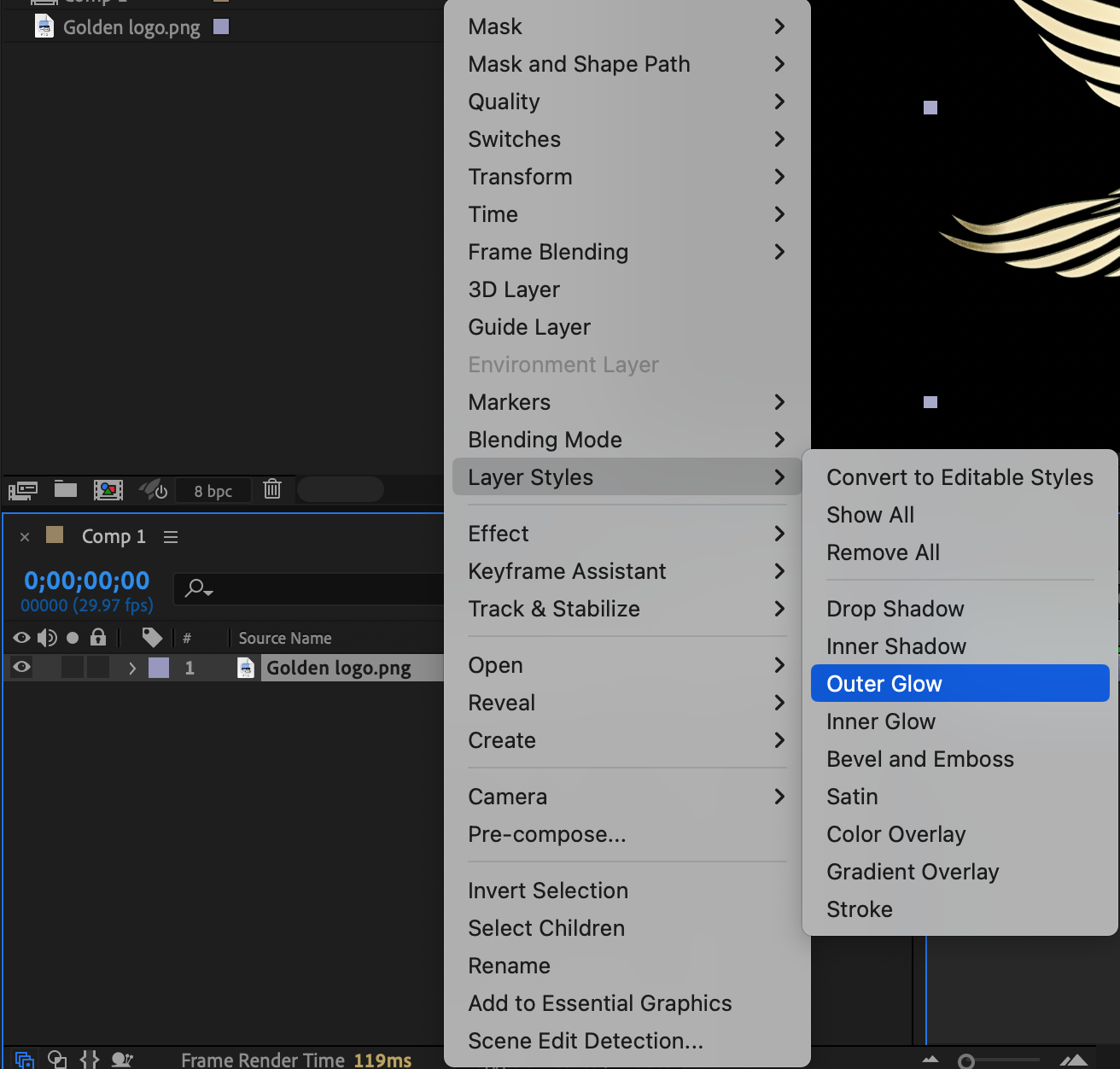
Task: Toggle lock box on Golden logo.png layer
Action: (98, 668)
